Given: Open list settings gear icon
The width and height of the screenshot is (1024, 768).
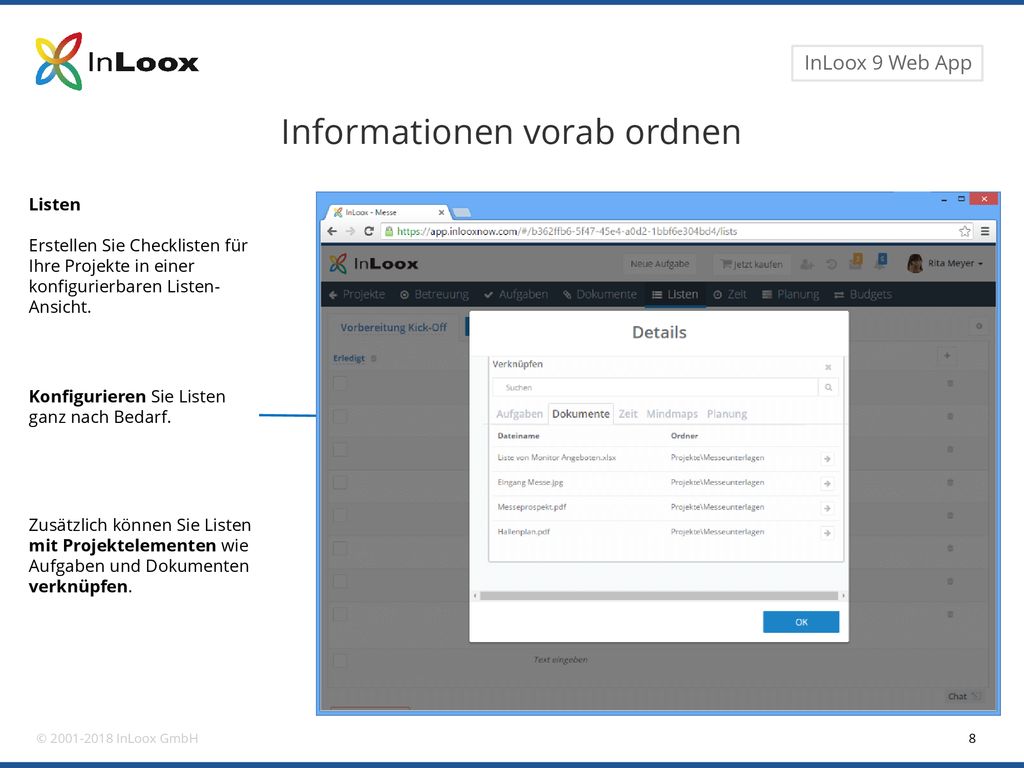Looking at the screenshot, I should [978, 326].
